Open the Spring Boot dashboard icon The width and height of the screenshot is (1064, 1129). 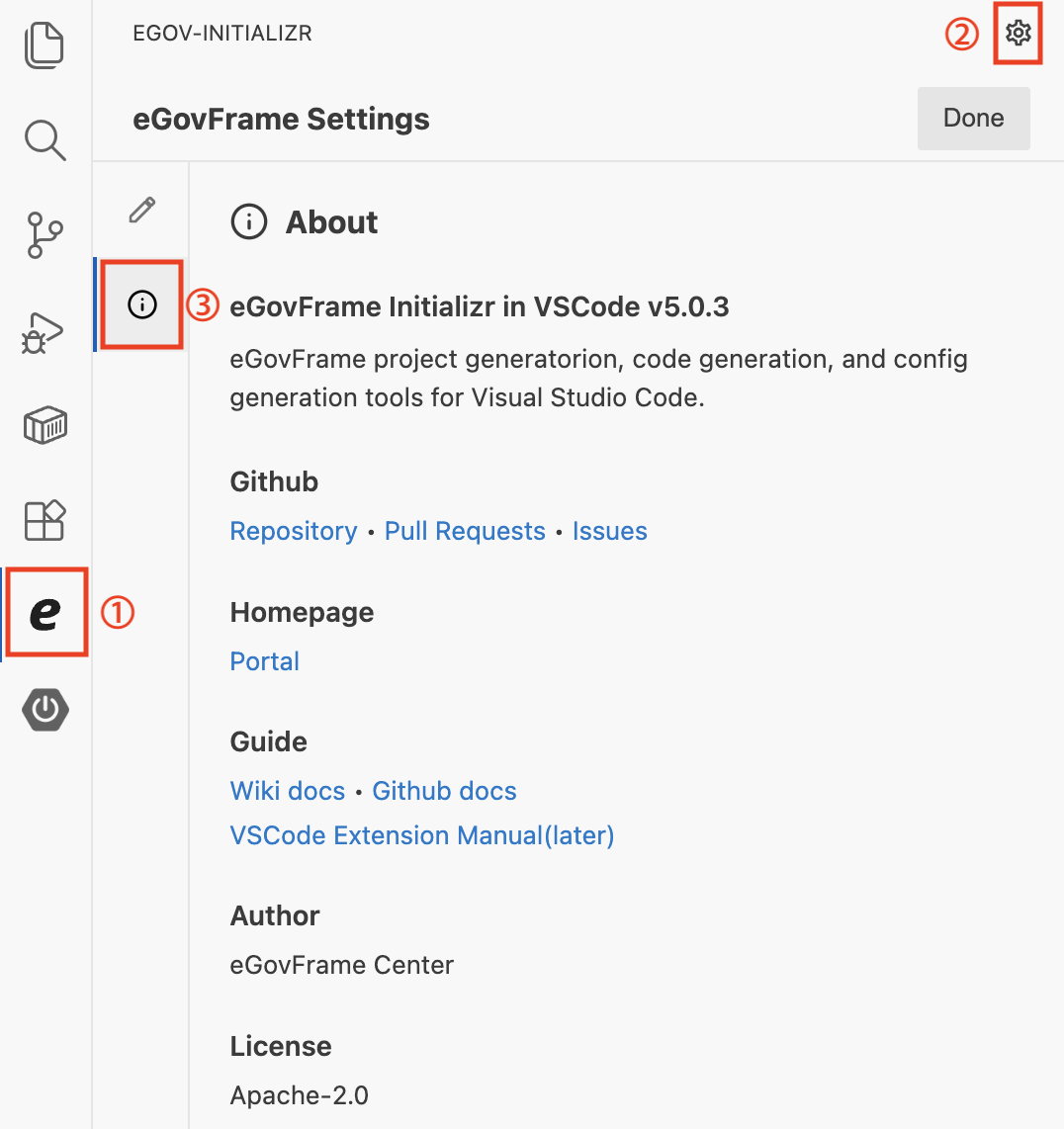45,709
